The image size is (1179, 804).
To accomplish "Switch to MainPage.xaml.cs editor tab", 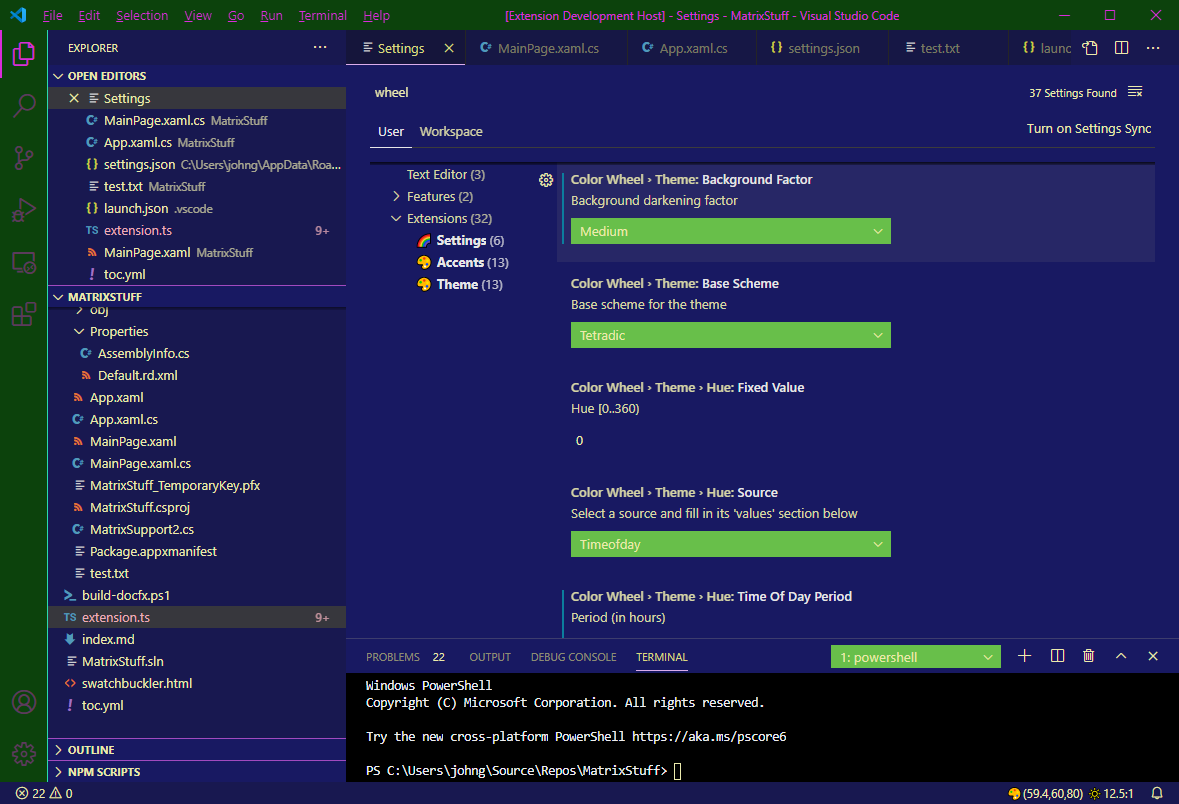I will pos(546,48).
